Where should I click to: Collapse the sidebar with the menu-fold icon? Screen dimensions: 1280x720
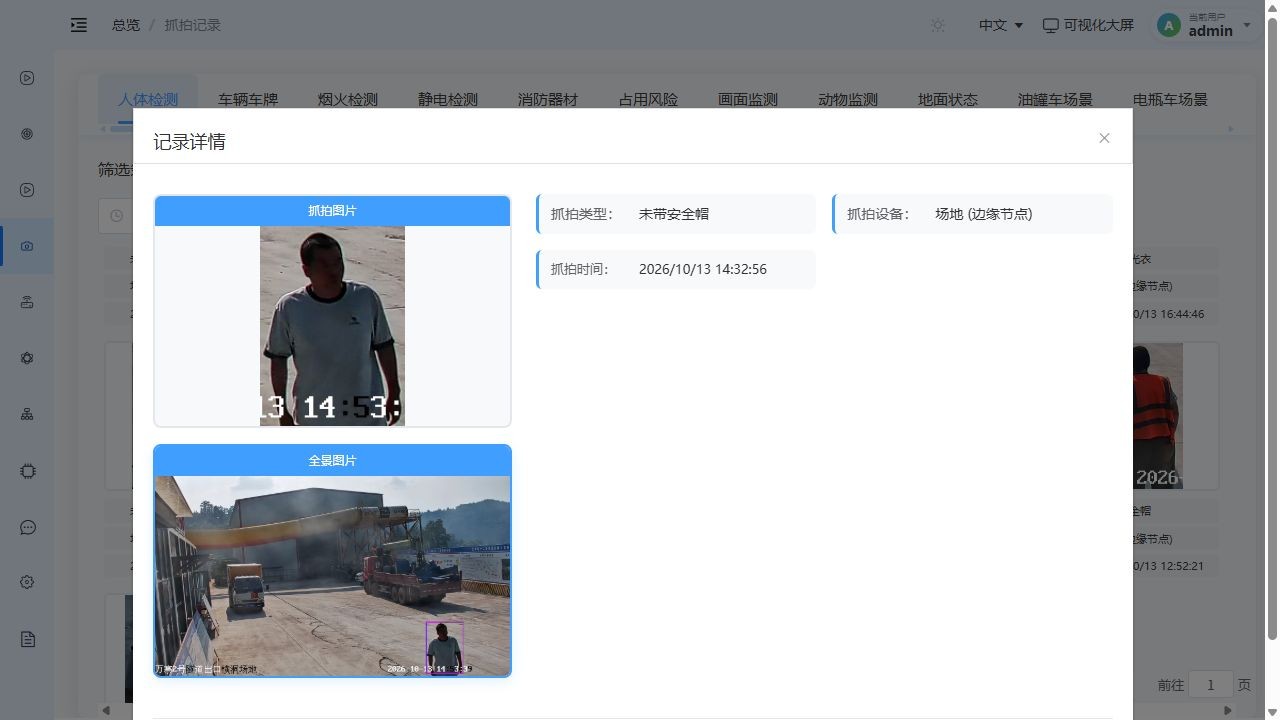coord(79,25)
